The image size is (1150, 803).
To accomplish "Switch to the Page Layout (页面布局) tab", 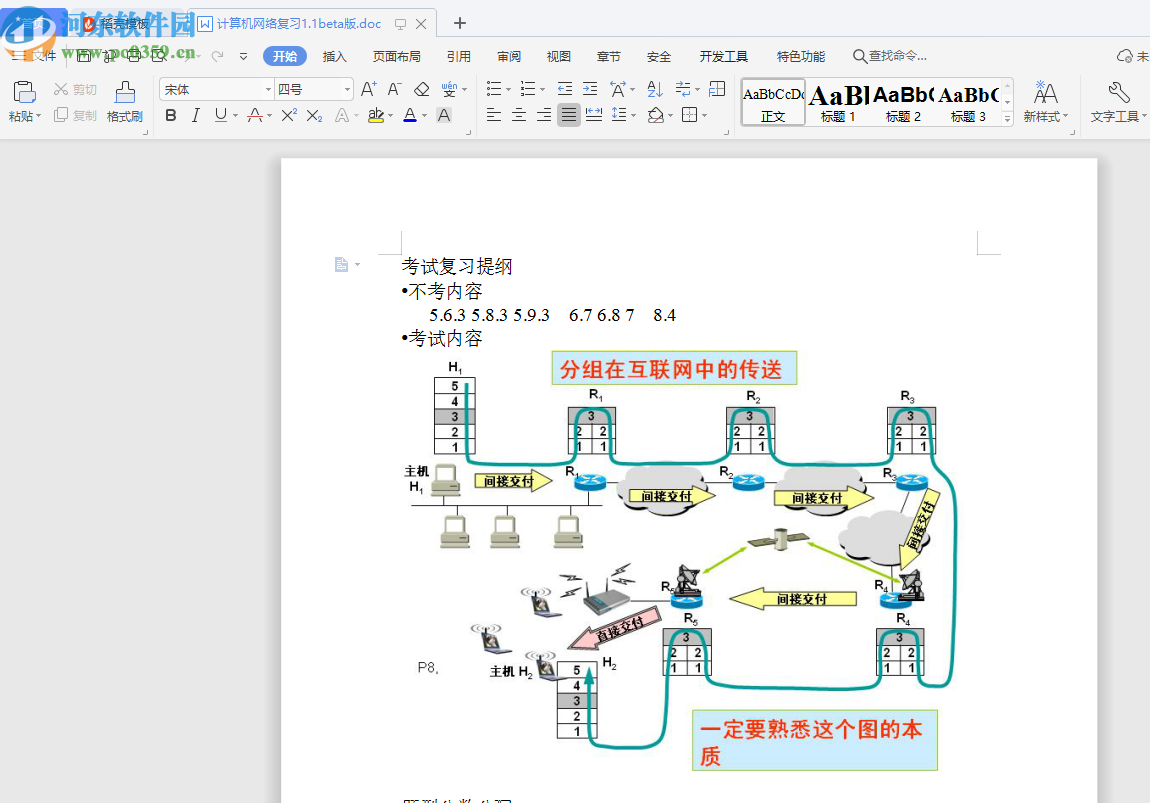I will coord(396,57).
